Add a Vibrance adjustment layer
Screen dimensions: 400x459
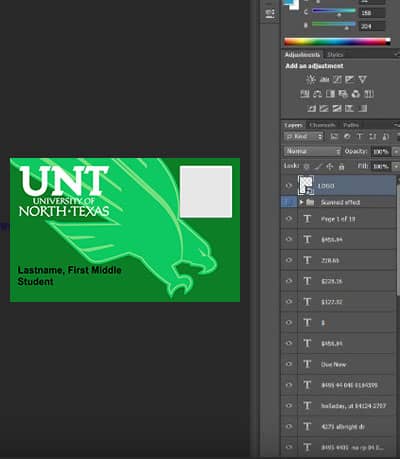tap(362, 79)
